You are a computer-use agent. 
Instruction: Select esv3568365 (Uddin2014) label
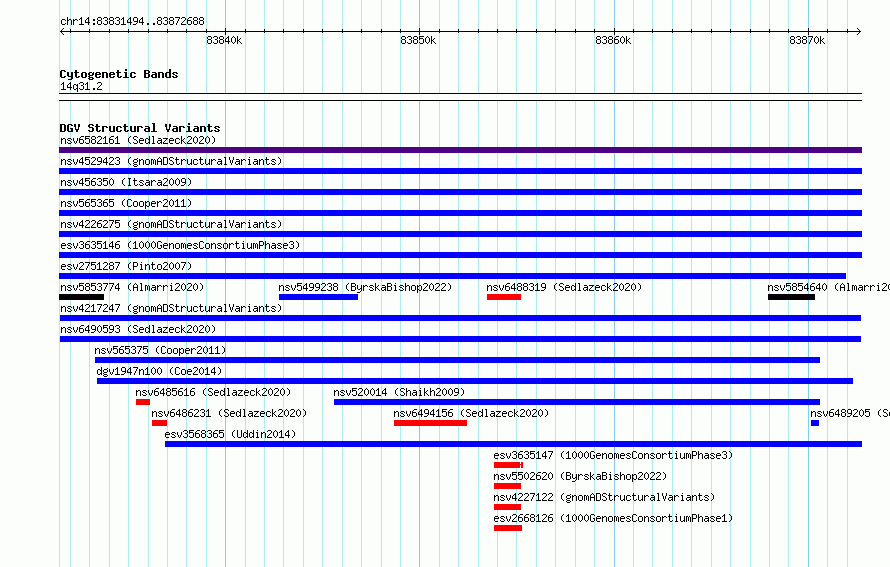pos(230,434)
